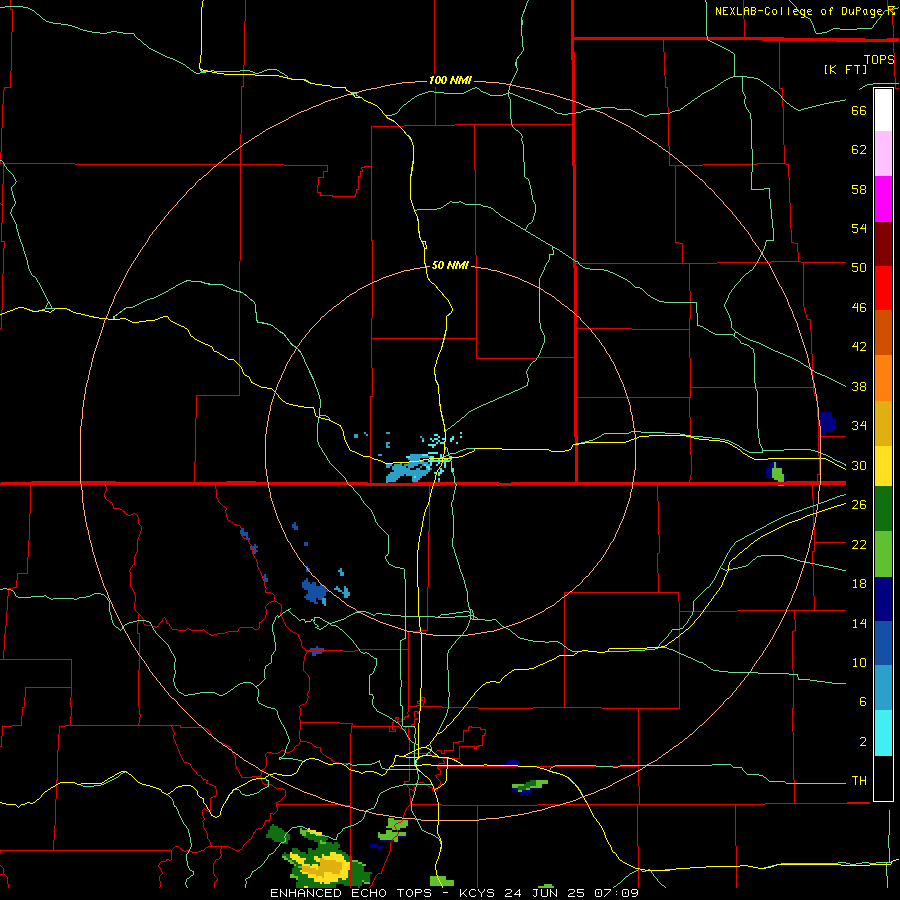Viewport: 900px width, 900px height.
Task: Click the white swatch atop the legend
Action: pos(883,110)
